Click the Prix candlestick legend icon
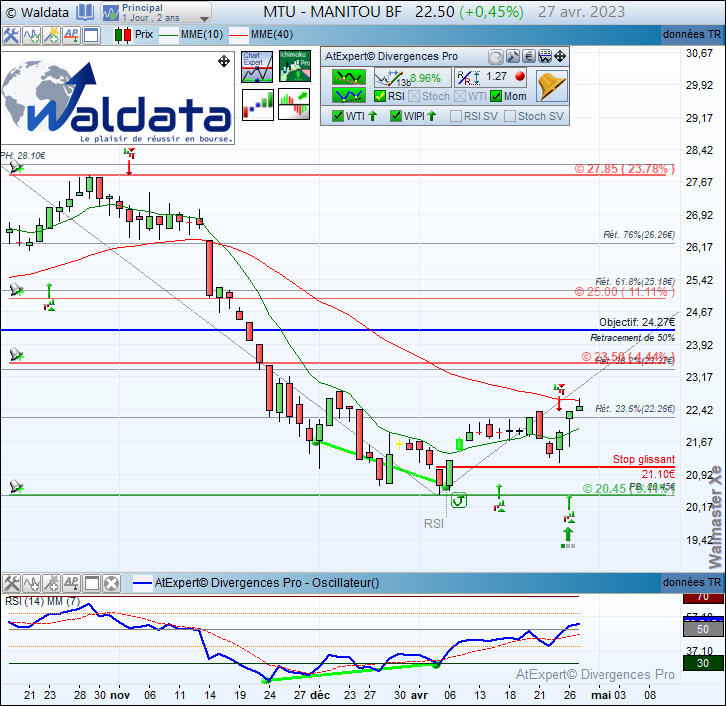This screenshot has height=706, width=726. click(123, 35)
